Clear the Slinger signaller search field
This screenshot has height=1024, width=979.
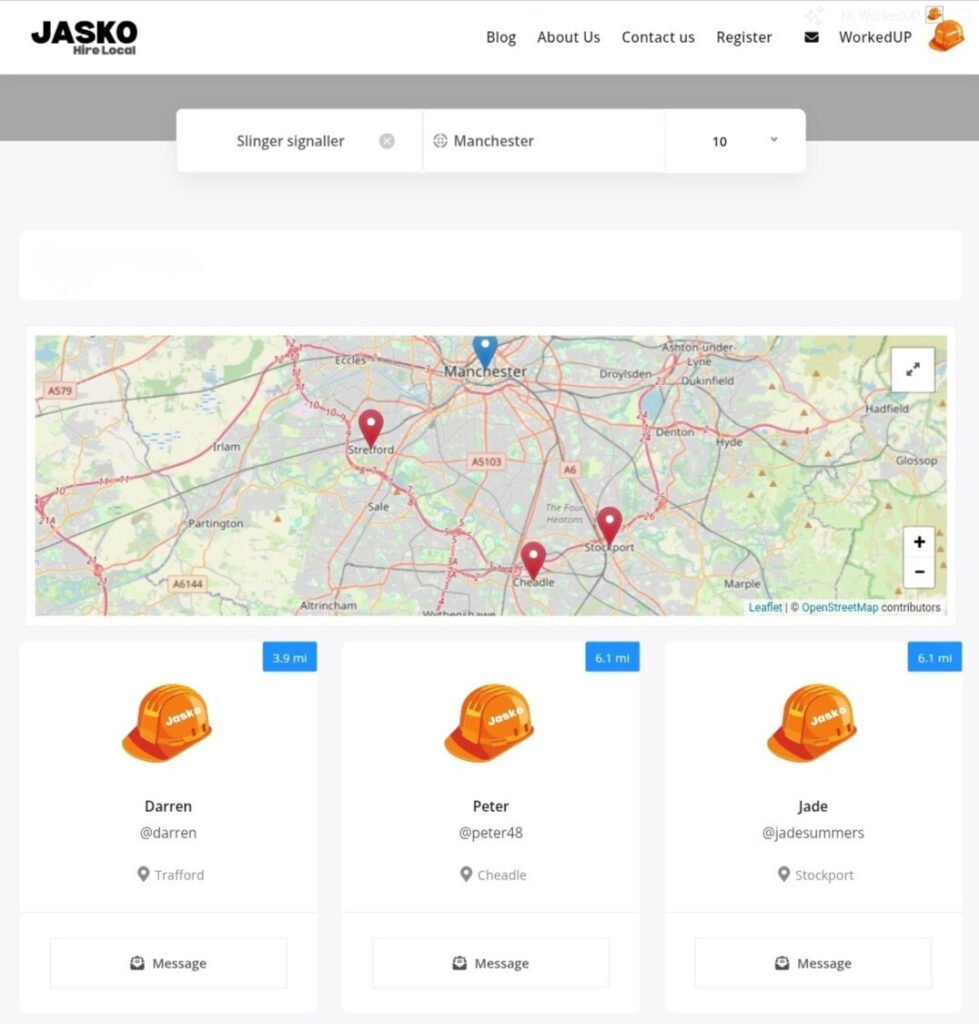[x=387, y=141]
